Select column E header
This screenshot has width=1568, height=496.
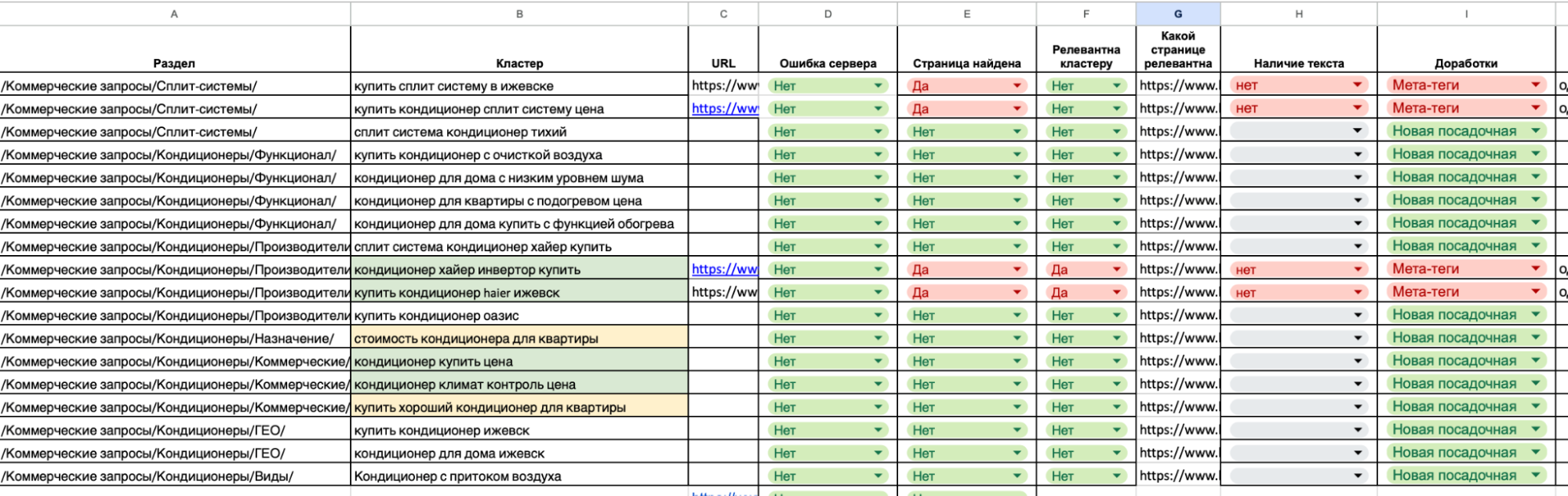(x=966, y=13)
